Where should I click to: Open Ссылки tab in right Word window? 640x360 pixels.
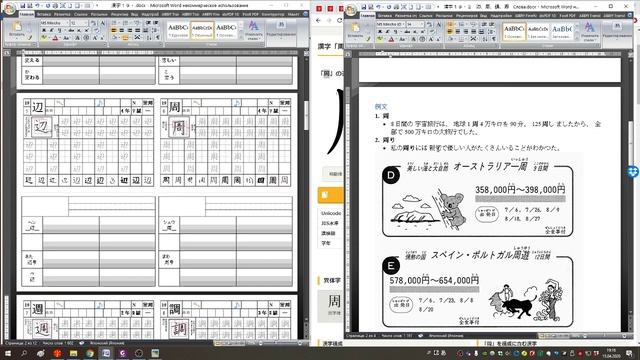point(426,16)
